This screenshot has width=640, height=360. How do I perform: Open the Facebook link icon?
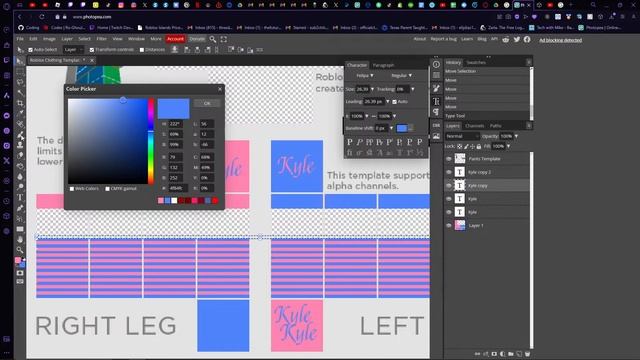point(527,39)
